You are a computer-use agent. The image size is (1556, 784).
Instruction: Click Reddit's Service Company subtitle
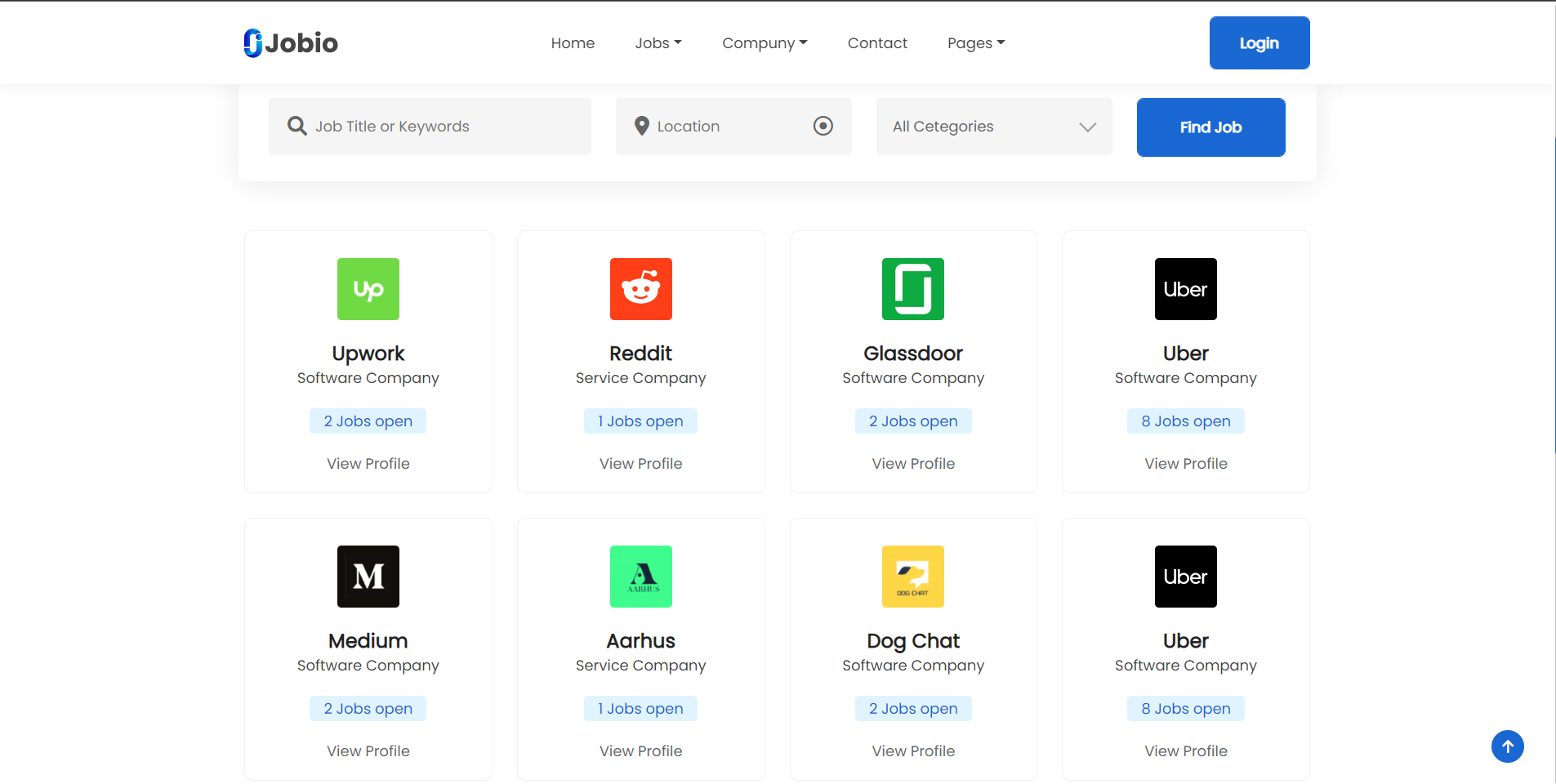(x=641, y=378)
